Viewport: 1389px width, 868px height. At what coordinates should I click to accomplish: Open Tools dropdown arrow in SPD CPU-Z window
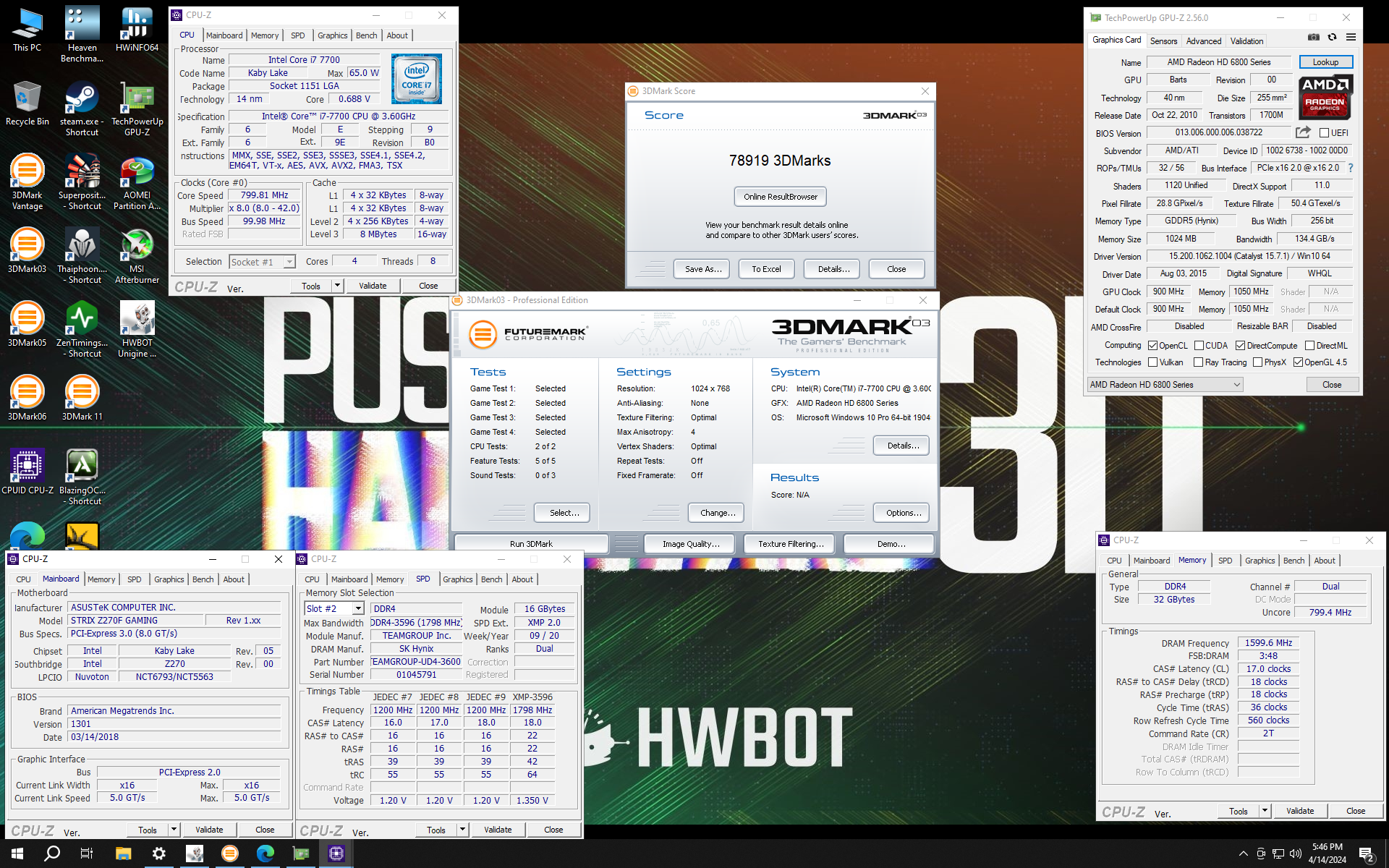coord(462,830)
